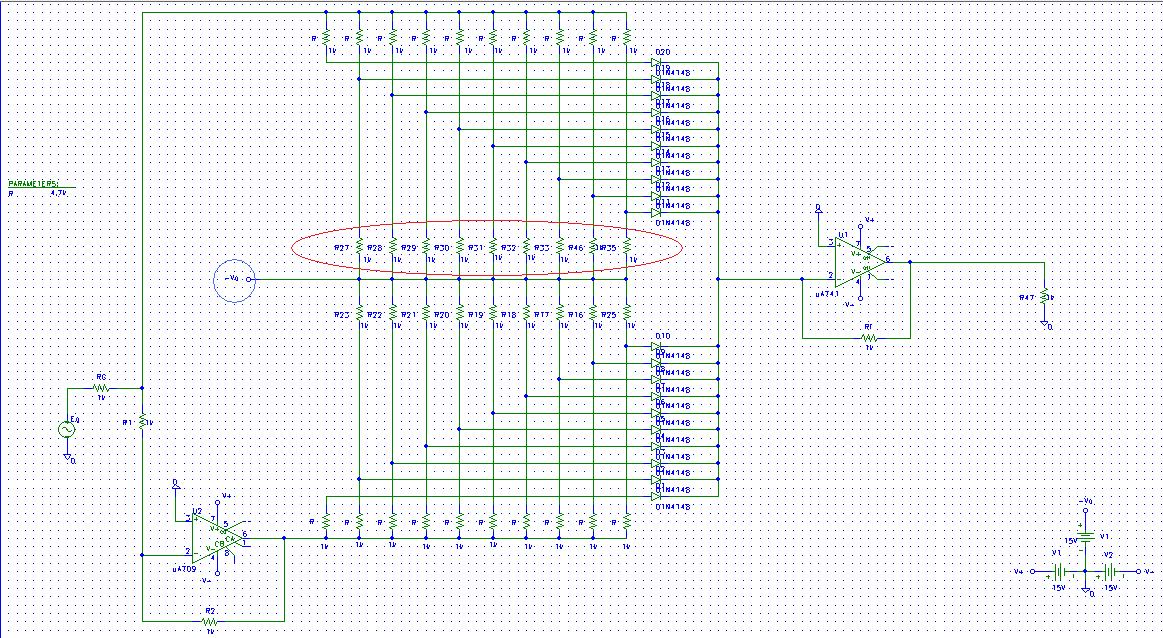
Task: Click the uA741 part name text
Action: (x=828, y=294)
